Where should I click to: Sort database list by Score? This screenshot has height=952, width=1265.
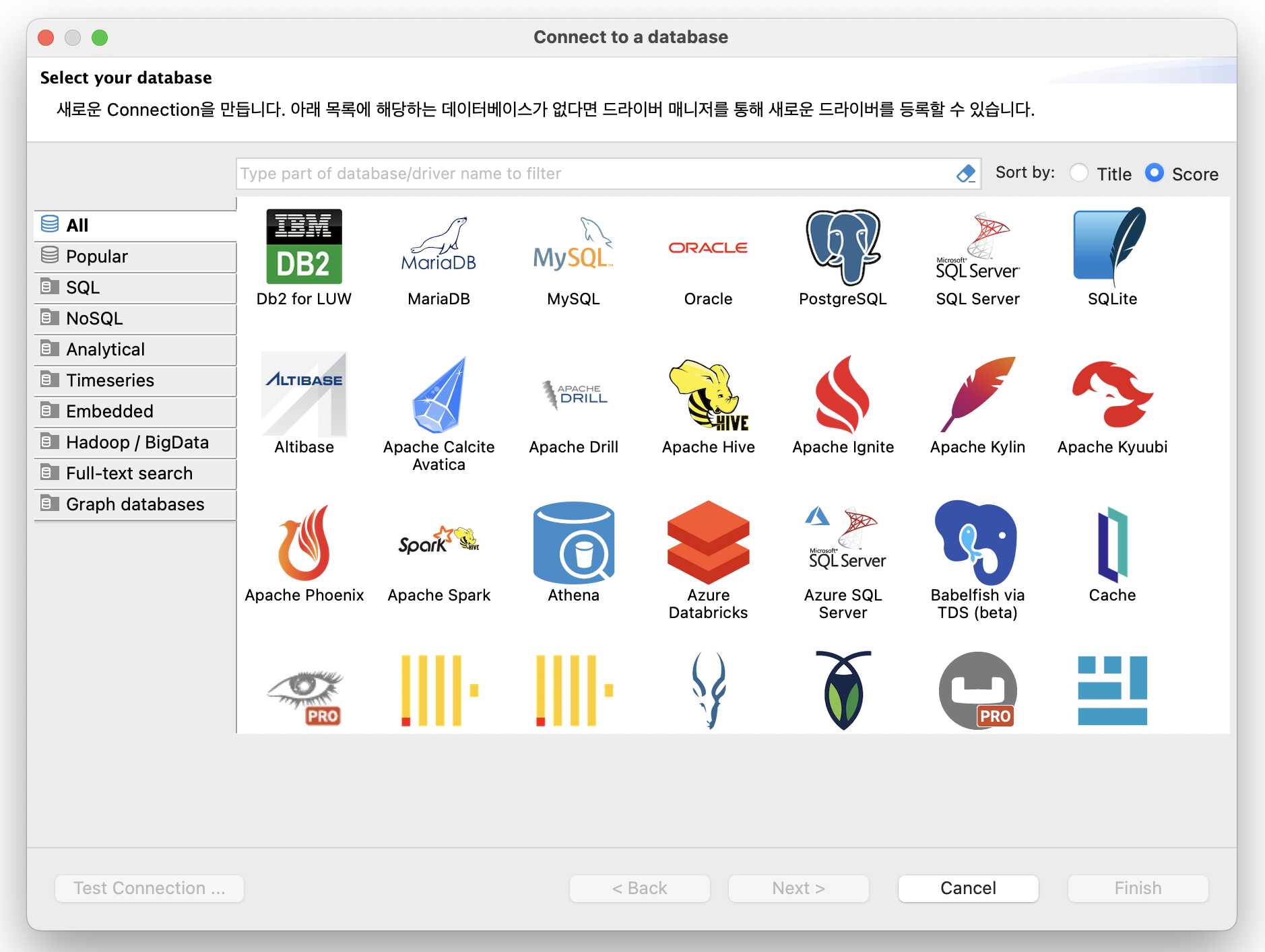point(1155,173)
